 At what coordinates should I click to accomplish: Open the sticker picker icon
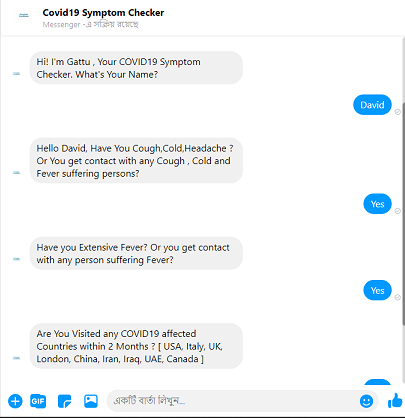click(x=64, y=401)
